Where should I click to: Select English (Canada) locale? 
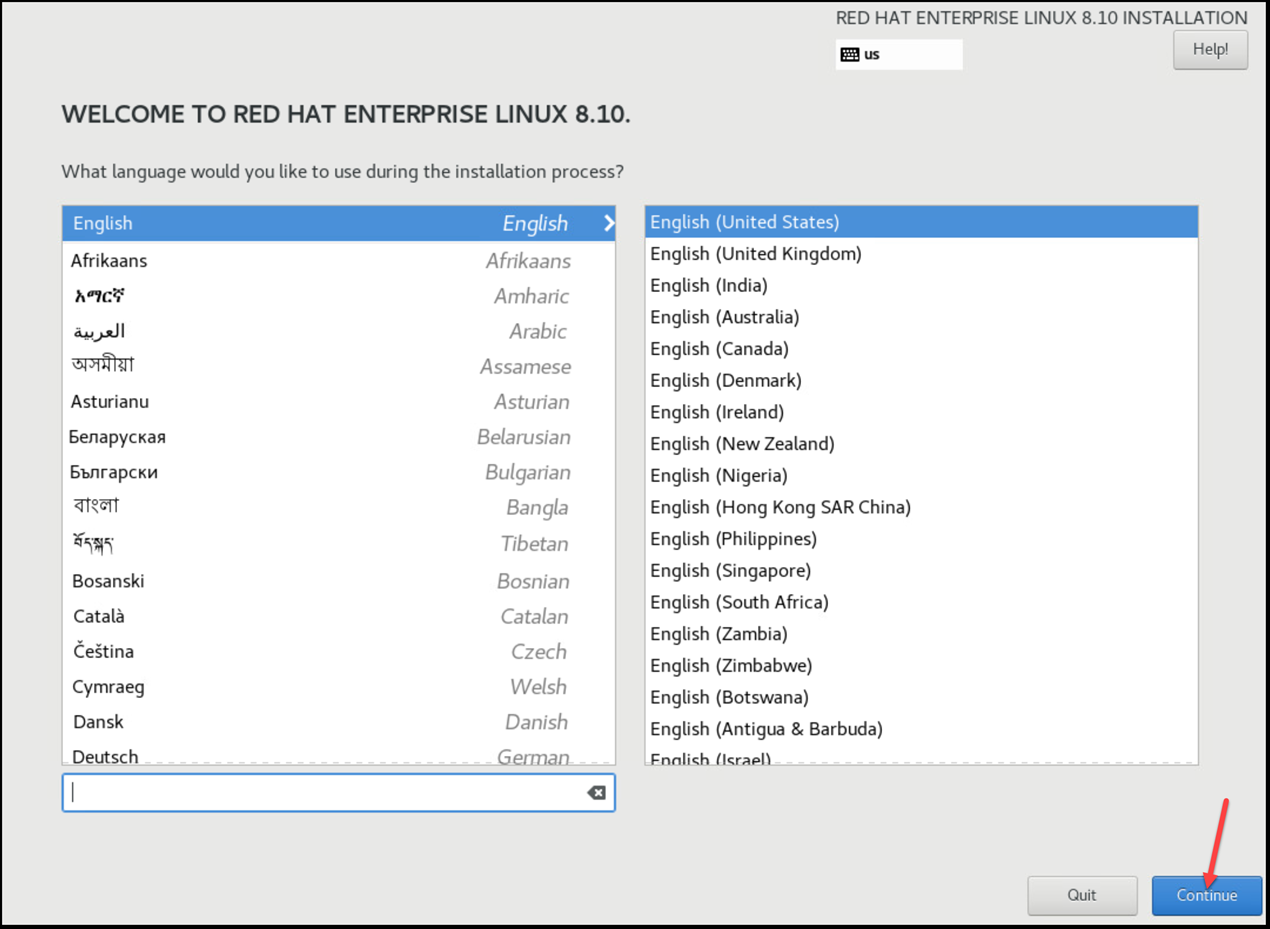tap(720, 349)
